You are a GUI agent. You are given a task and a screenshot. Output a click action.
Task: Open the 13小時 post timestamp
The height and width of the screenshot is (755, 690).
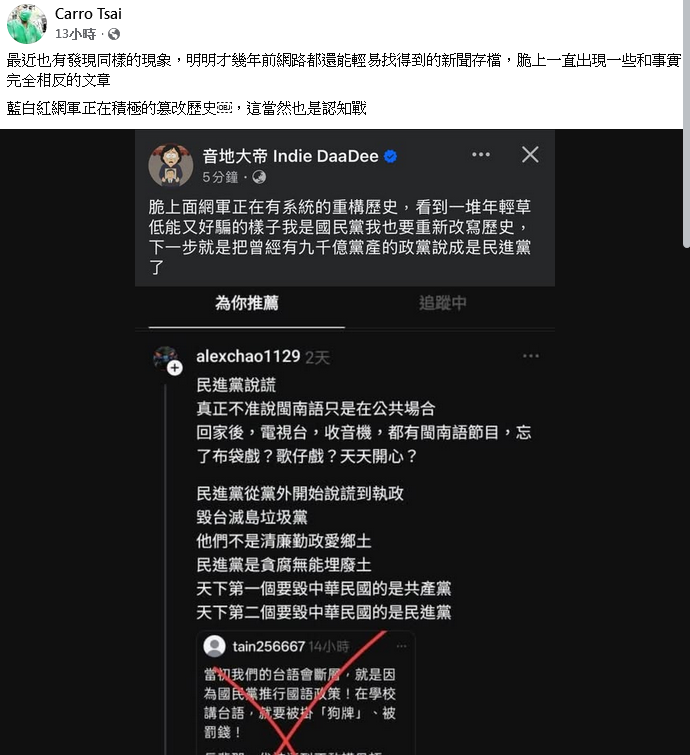(x=76, y=34)
